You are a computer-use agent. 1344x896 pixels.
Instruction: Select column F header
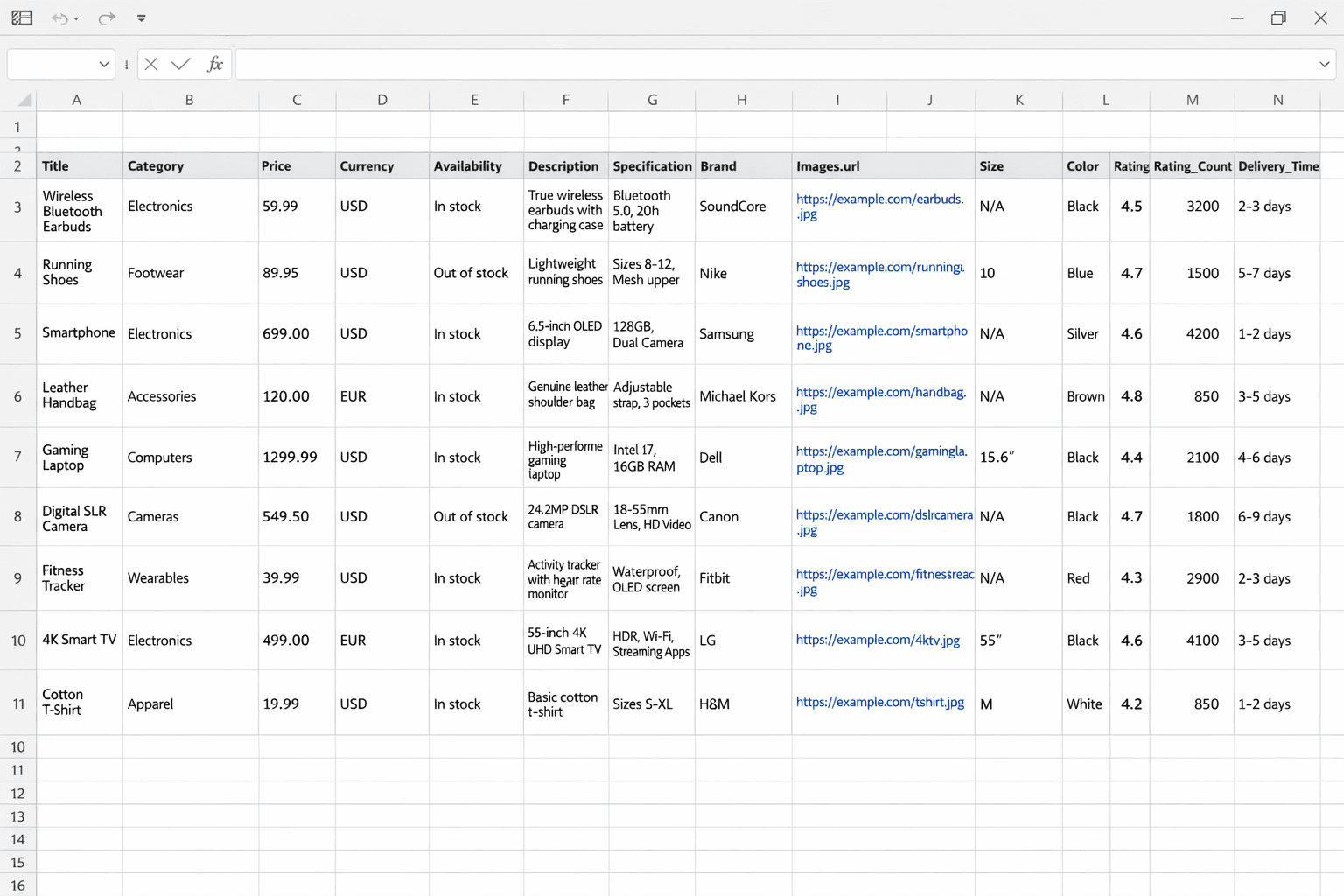tap(566, 100)
